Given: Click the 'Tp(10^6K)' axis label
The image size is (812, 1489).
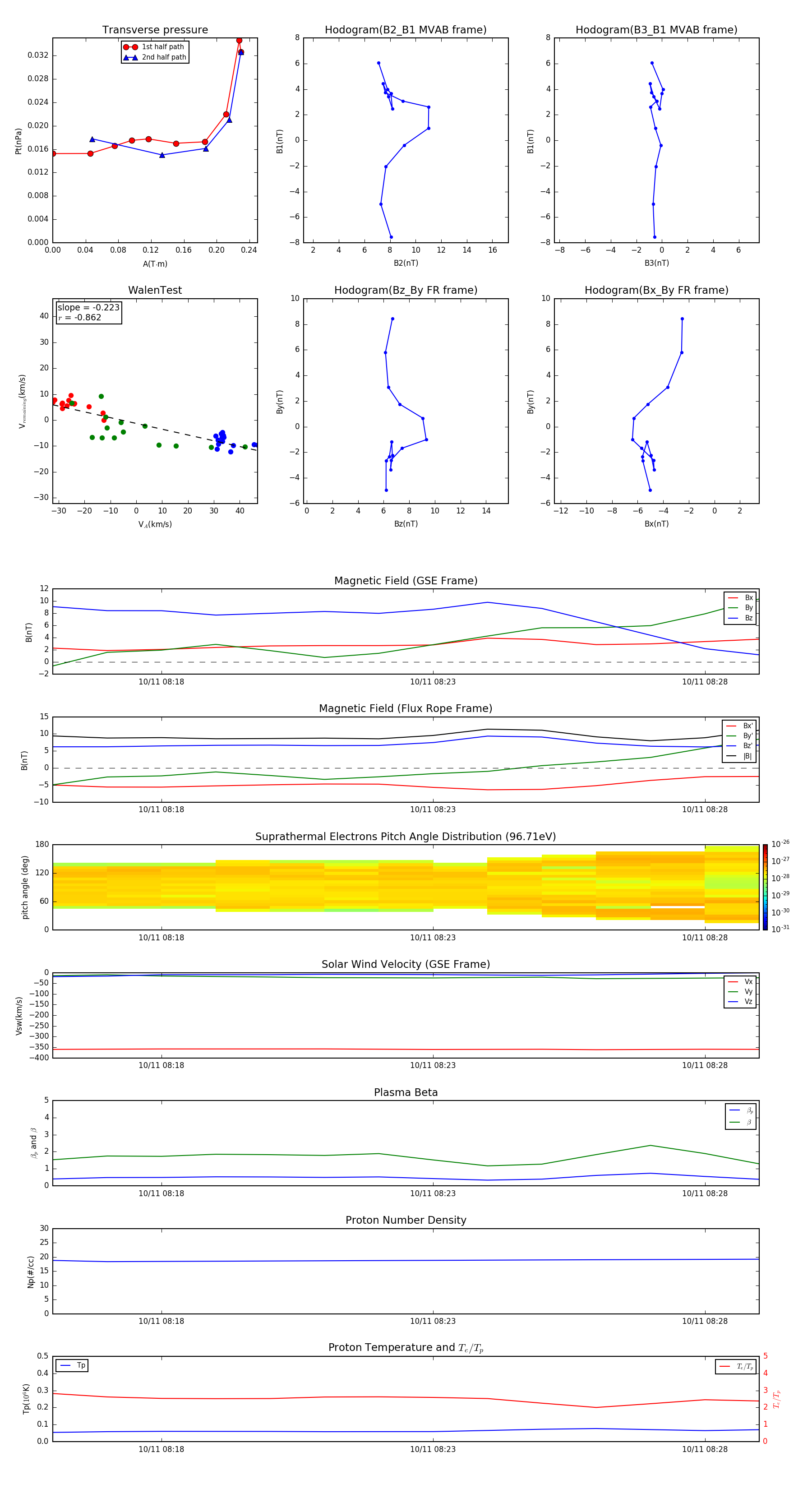Looking at the screenshot, I should point(26,1399).
